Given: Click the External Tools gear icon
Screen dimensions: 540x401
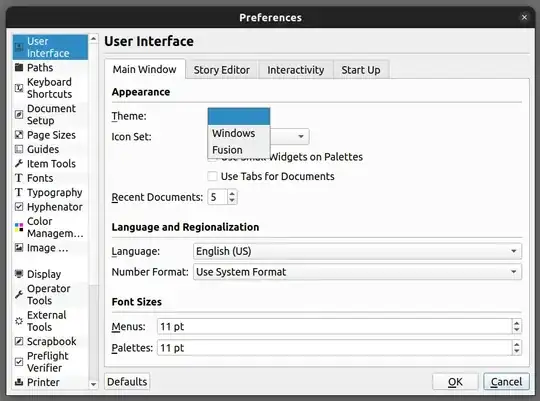Looking at the screenshot, I should pos(19,321).
